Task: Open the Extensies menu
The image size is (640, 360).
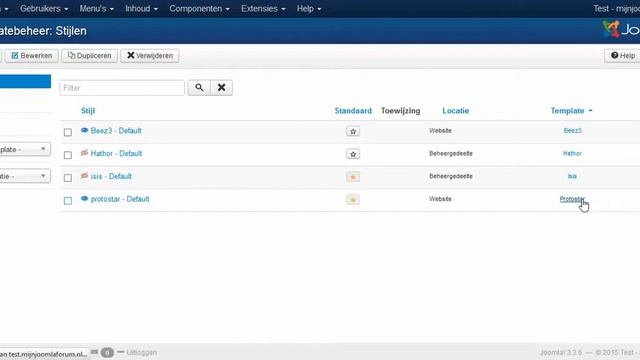Action: coord(263,9)
